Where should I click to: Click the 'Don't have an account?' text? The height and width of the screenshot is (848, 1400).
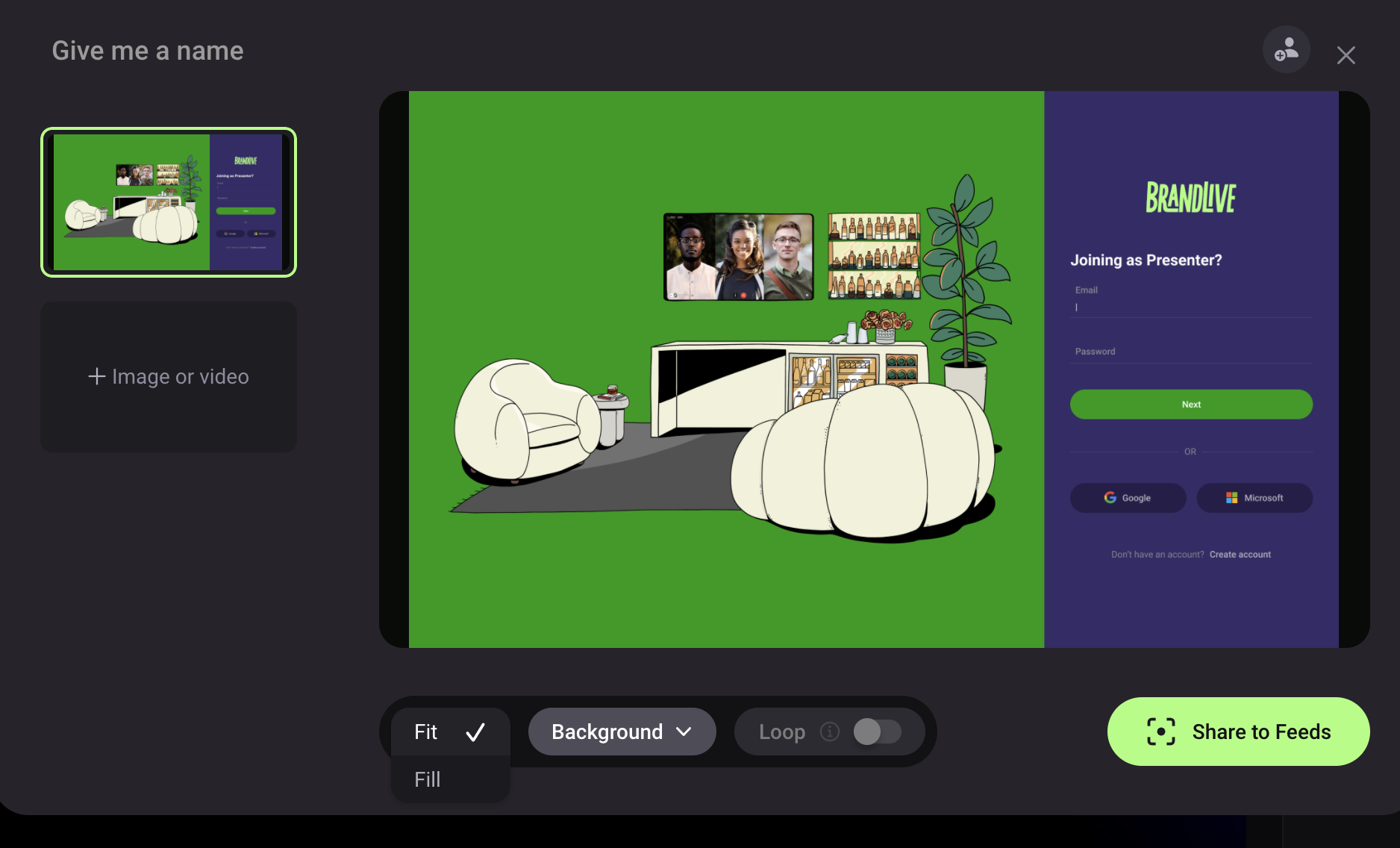coord(1157,555)
